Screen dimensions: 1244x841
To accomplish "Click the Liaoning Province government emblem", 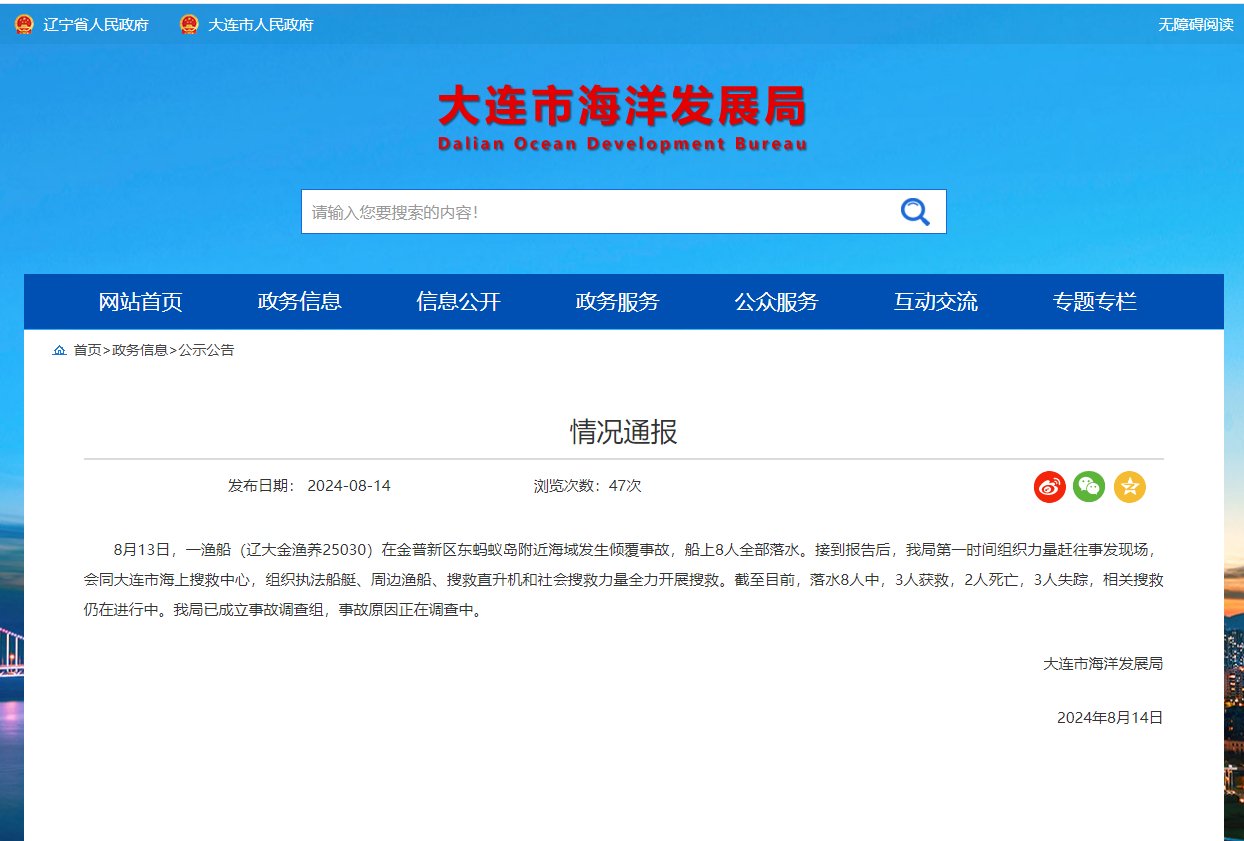I will pos(24,24).
